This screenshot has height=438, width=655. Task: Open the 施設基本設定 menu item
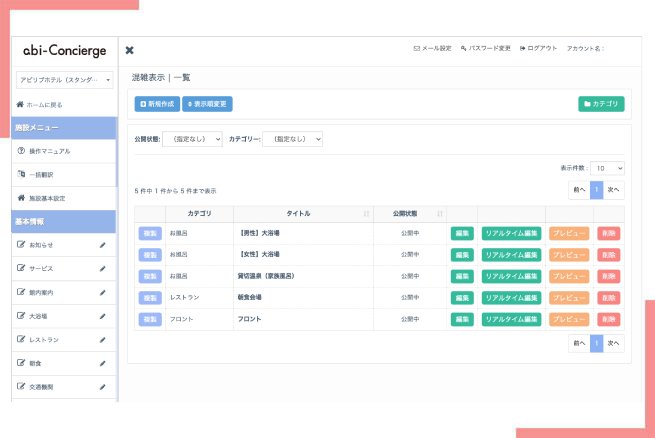[x=63, y=198]
